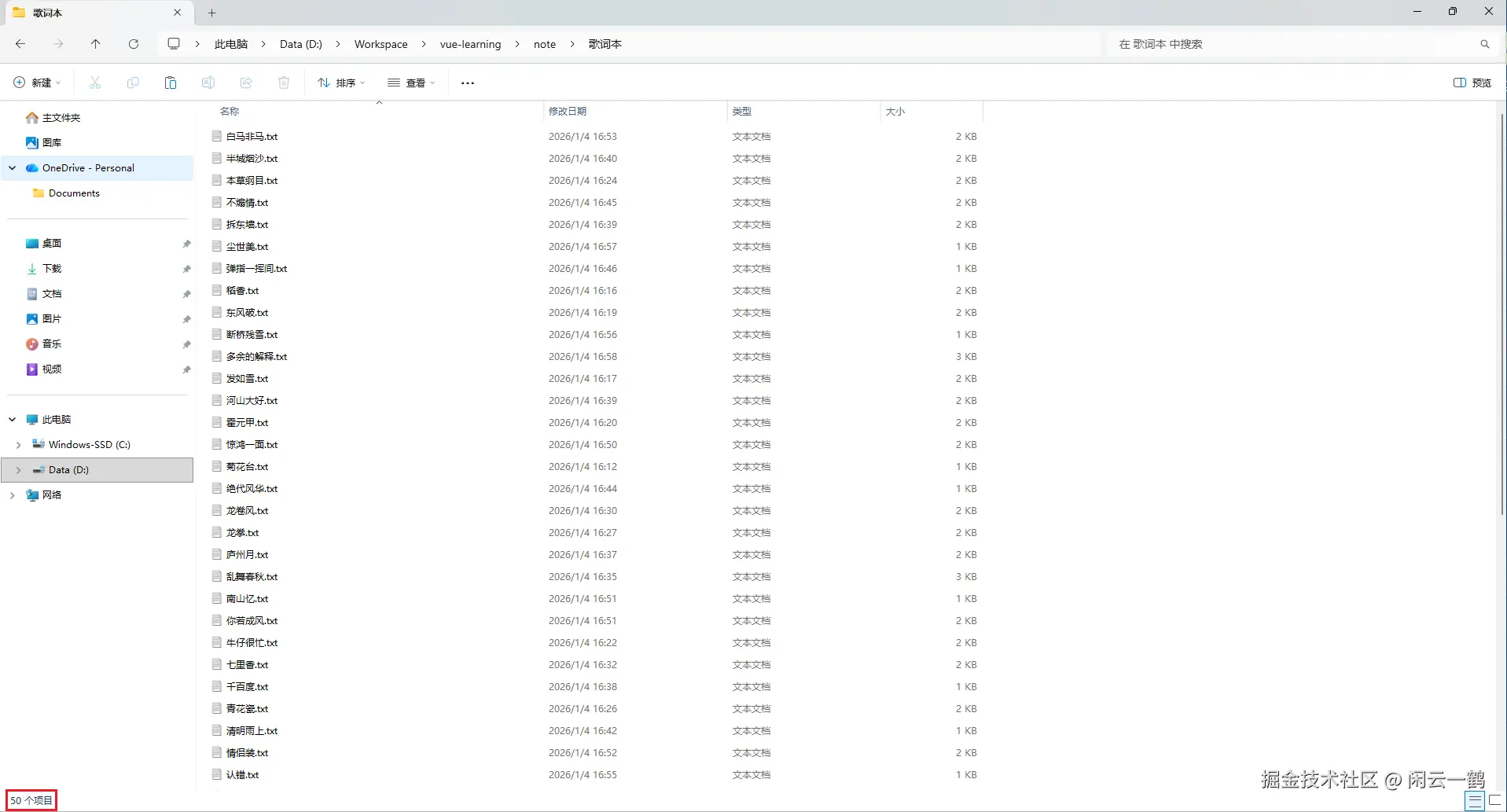Select the file 菊花台.txt
1507x812 pixels.
point(247,466)
